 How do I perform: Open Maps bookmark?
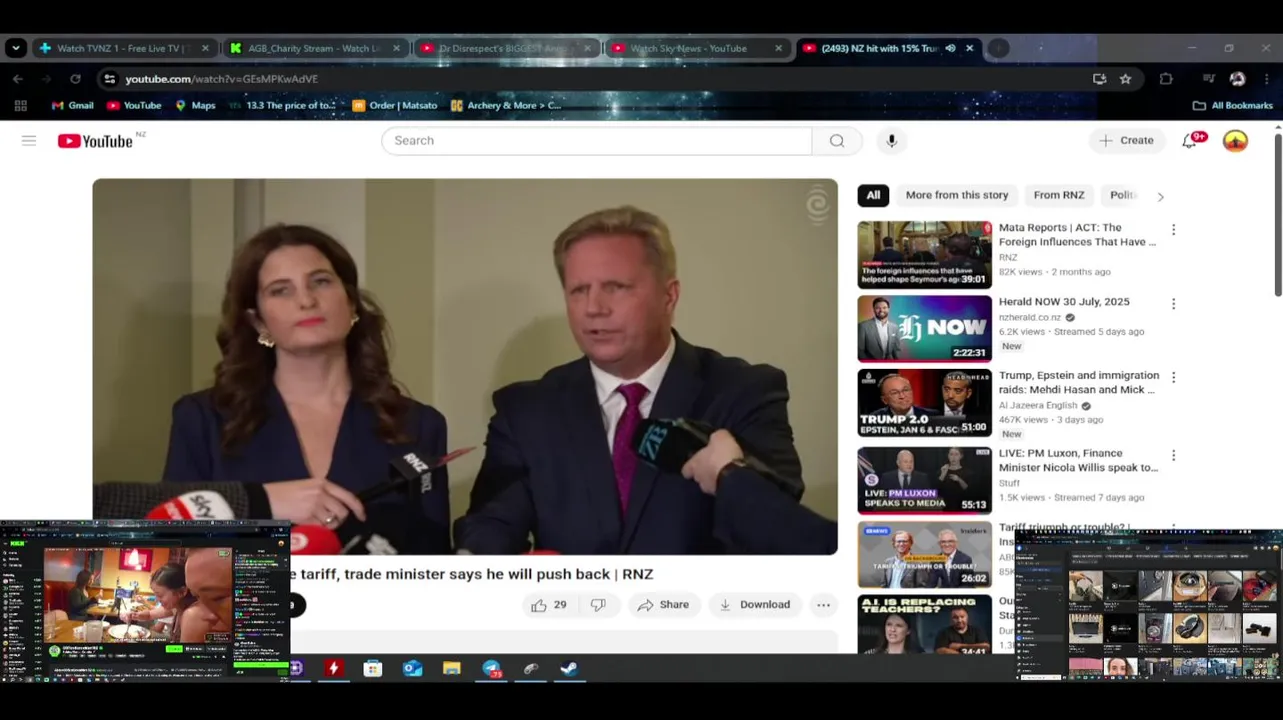pos(195,105)
